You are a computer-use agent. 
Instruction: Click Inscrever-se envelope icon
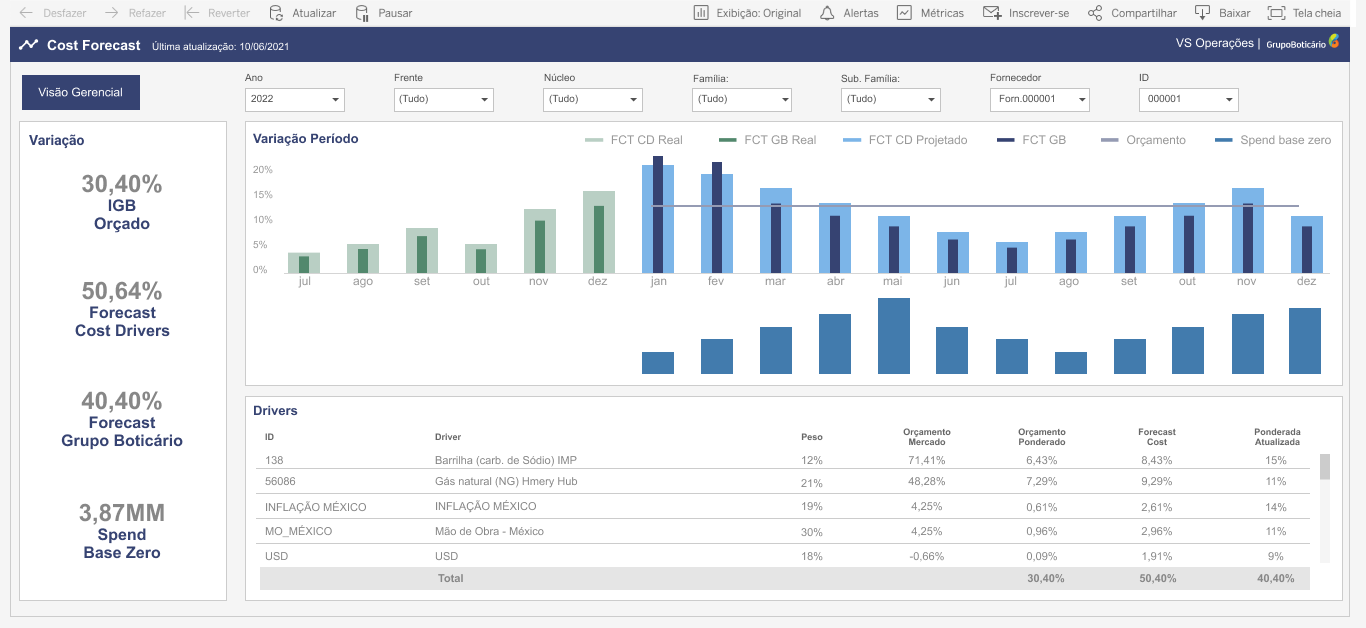point(992,13)
